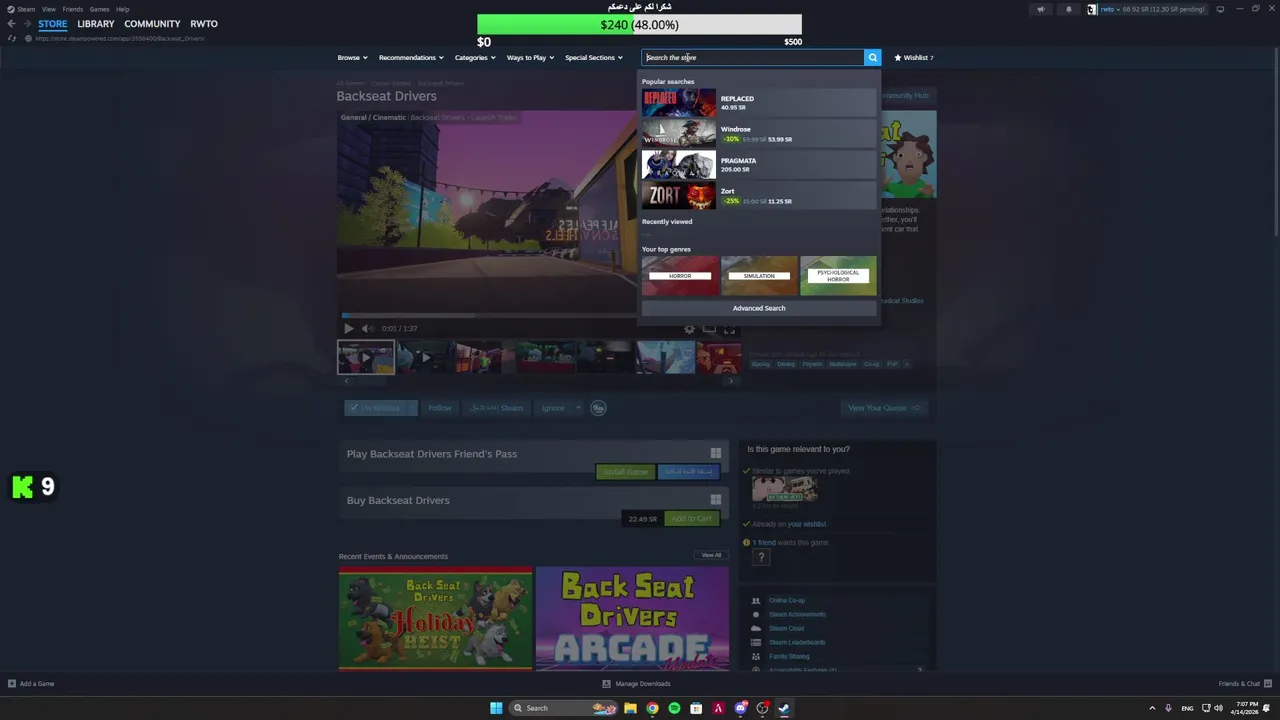Click the Psychological Horror genre tile
1280x720 pixels.
[x=838, y=275]
